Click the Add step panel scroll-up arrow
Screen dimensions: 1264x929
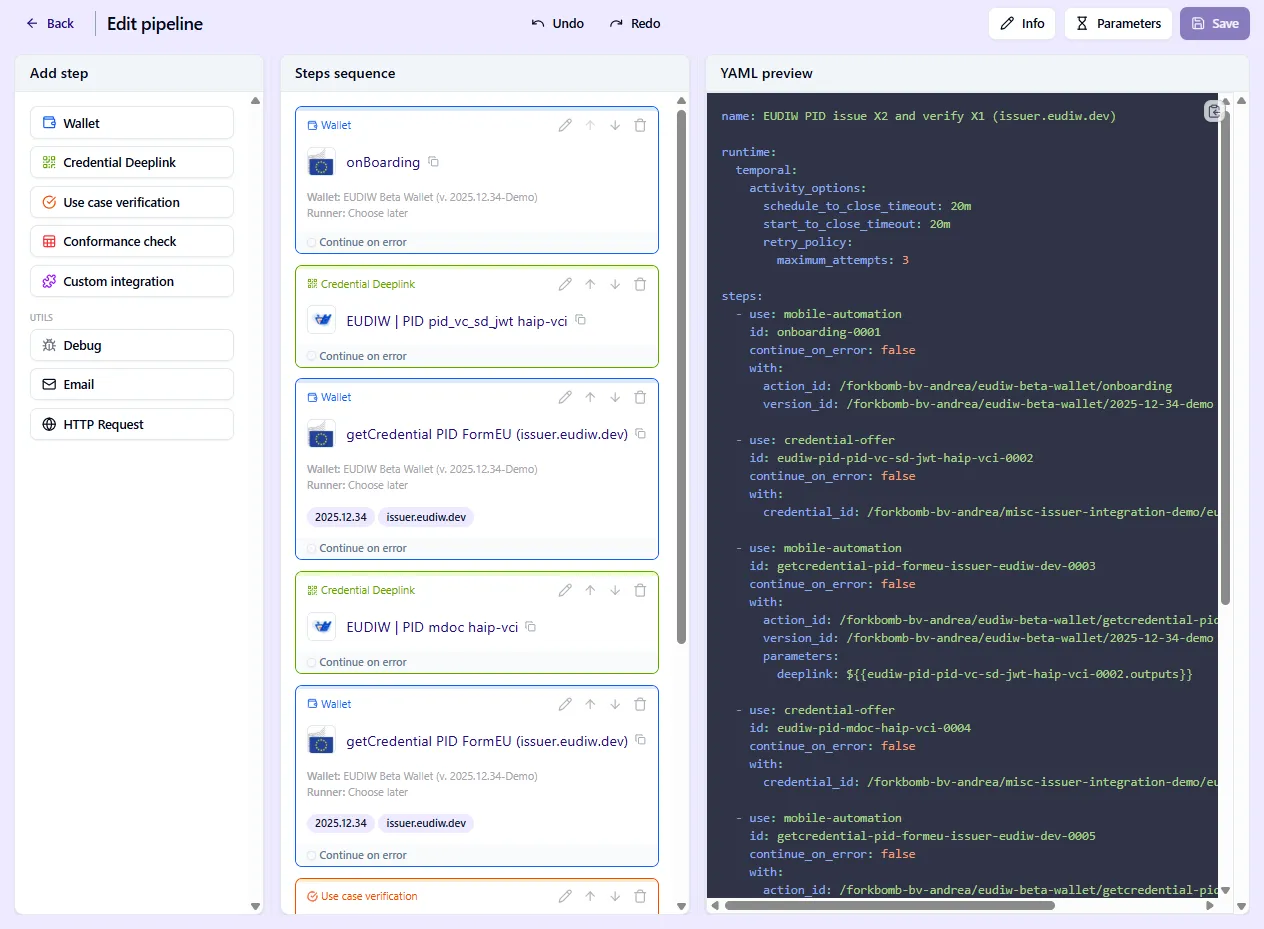(255, 101)
